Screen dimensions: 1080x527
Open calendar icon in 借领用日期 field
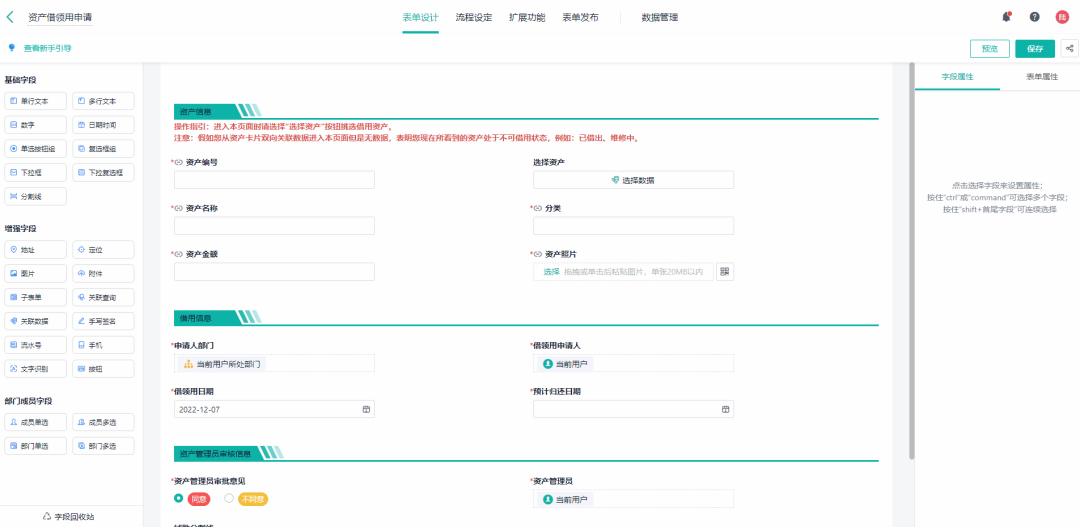point(366,409)
